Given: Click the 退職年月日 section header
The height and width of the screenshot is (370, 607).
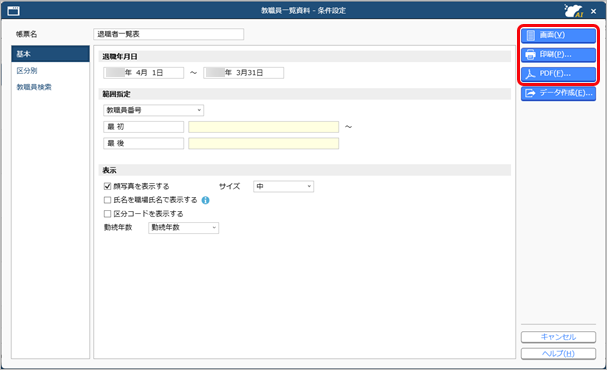Looking at the screenshot, I should [x=305, y=57].
